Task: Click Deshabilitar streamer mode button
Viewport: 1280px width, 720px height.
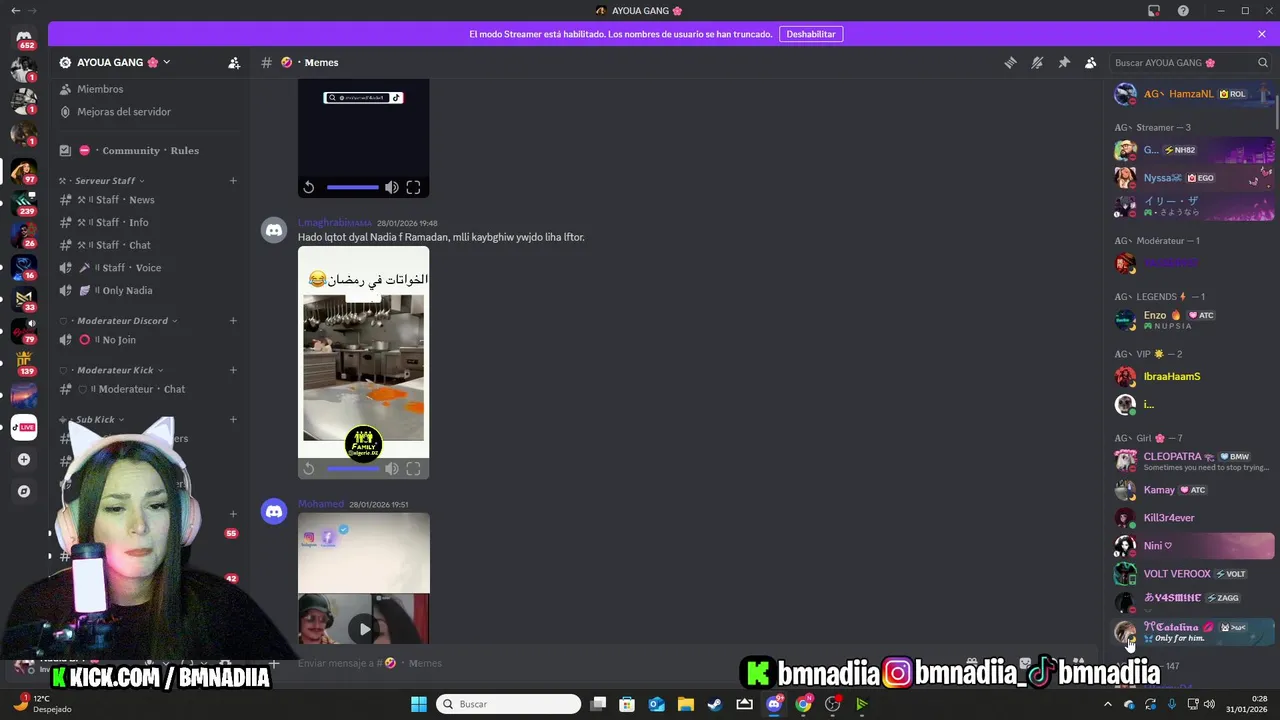Action: 811,34
